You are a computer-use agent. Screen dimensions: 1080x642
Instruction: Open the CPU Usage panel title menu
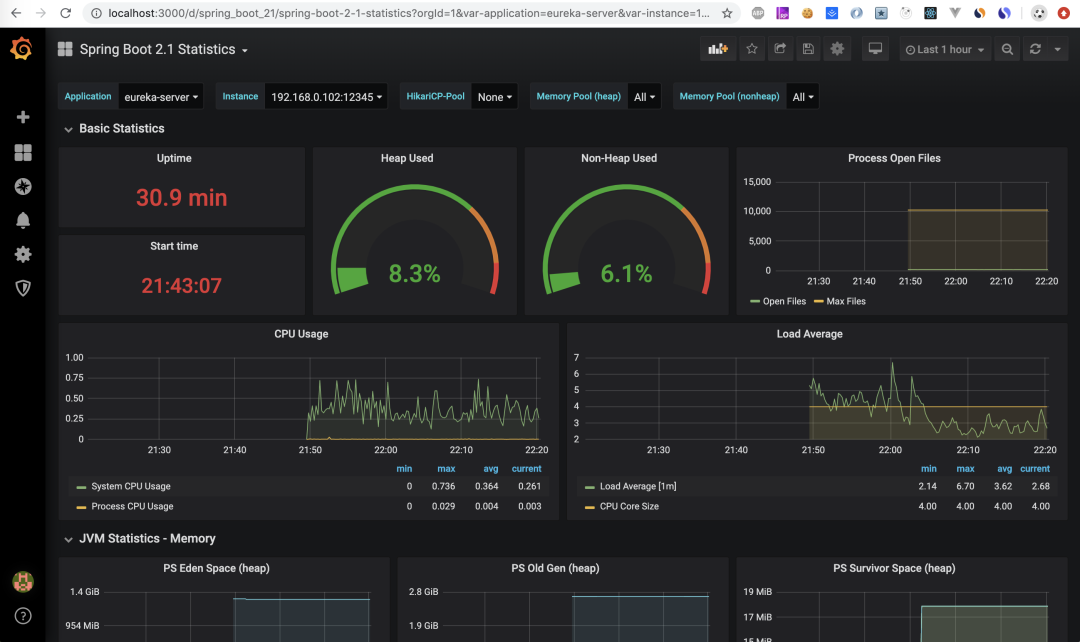(301, 334)
